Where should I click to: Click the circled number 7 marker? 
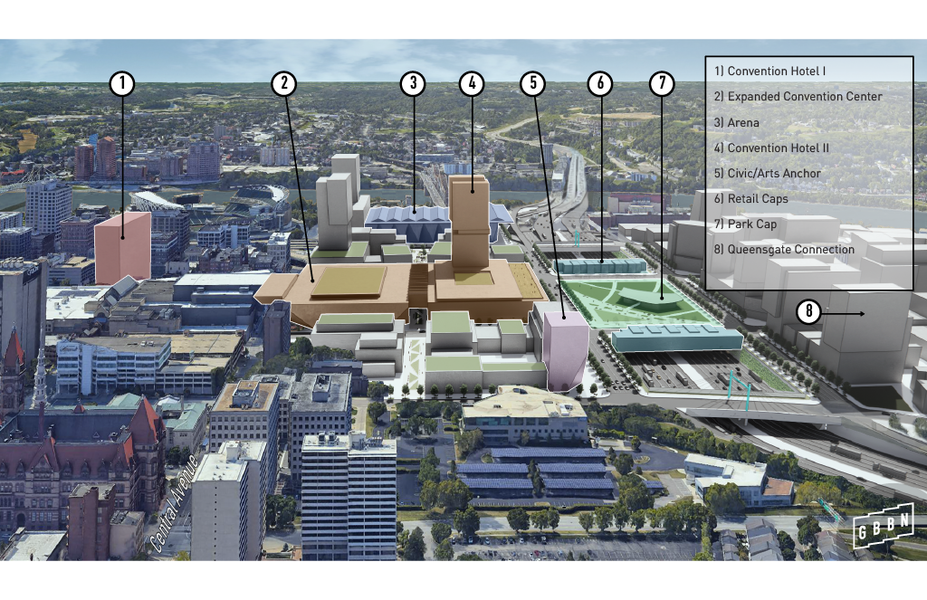coord(662,83)
